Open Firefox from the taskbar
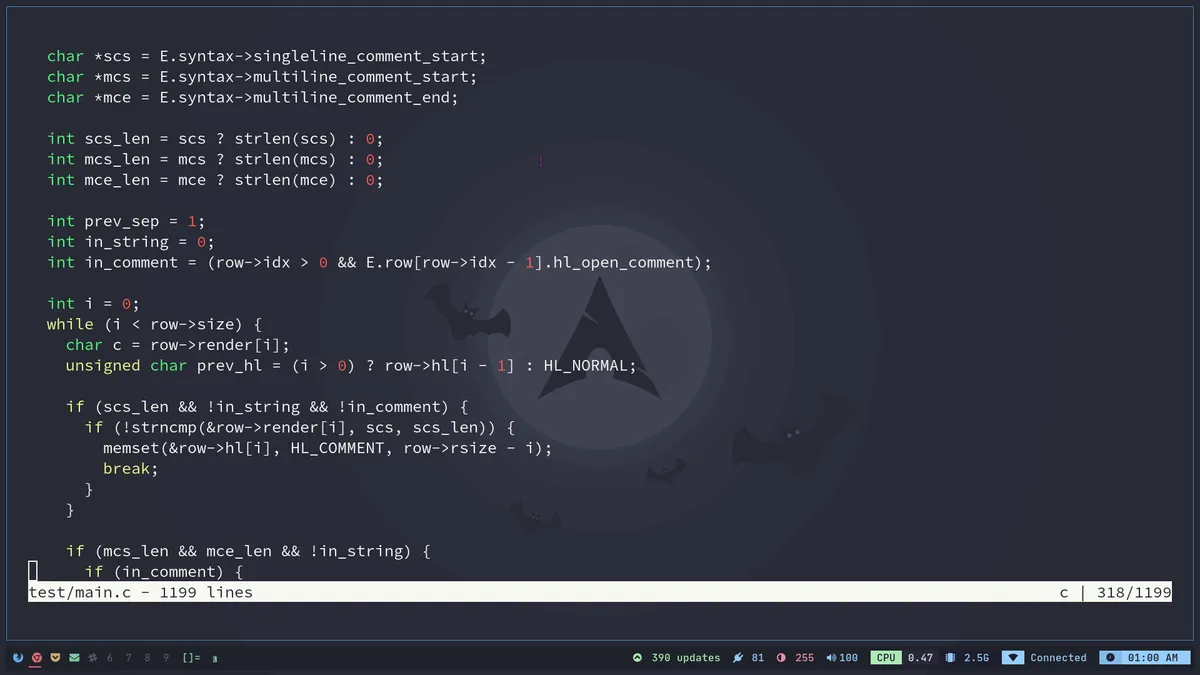 coord(18,657)
